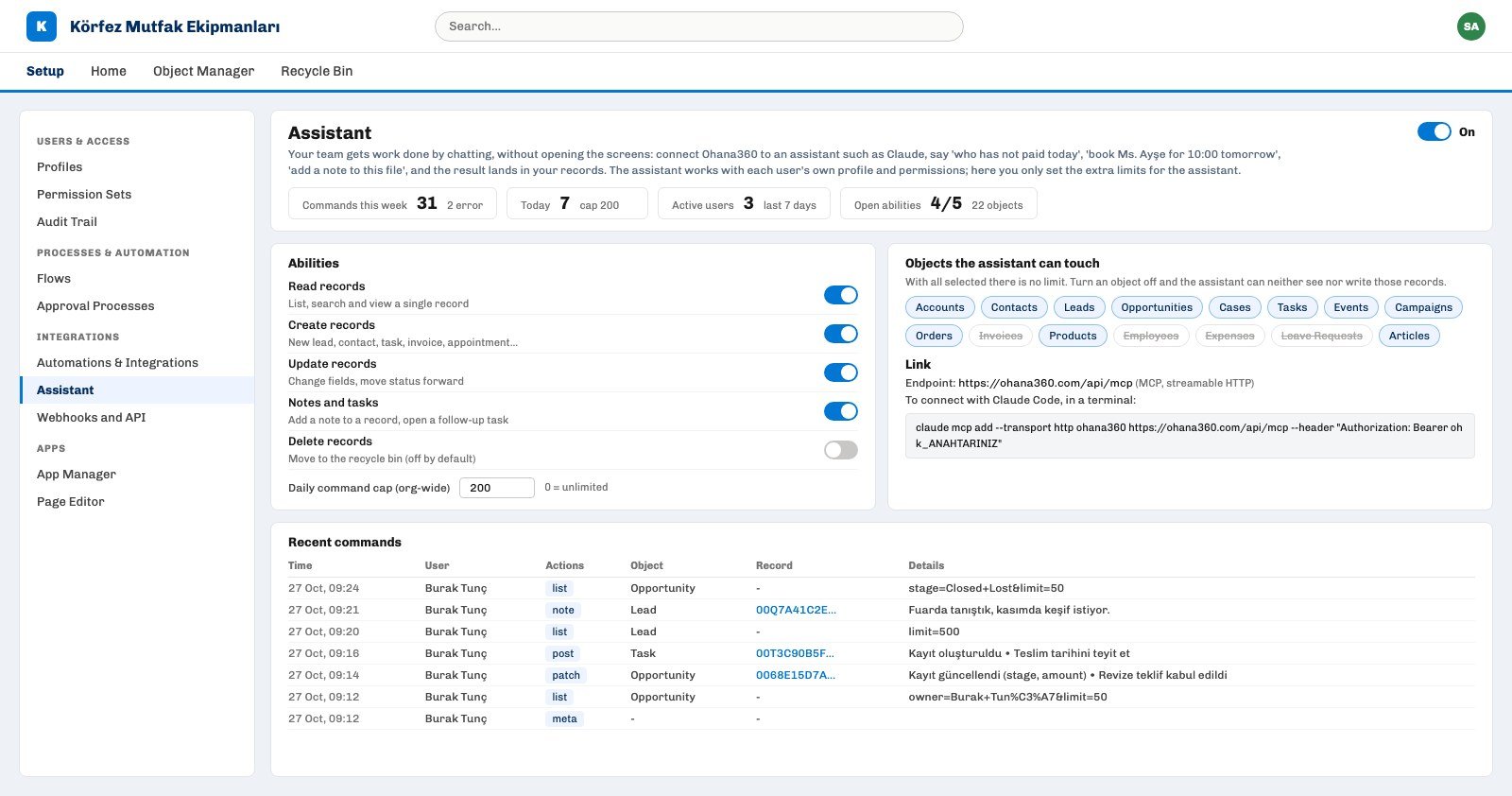Turn off the Assistant master switch

pyautogui.click(x=1434, y=132)
